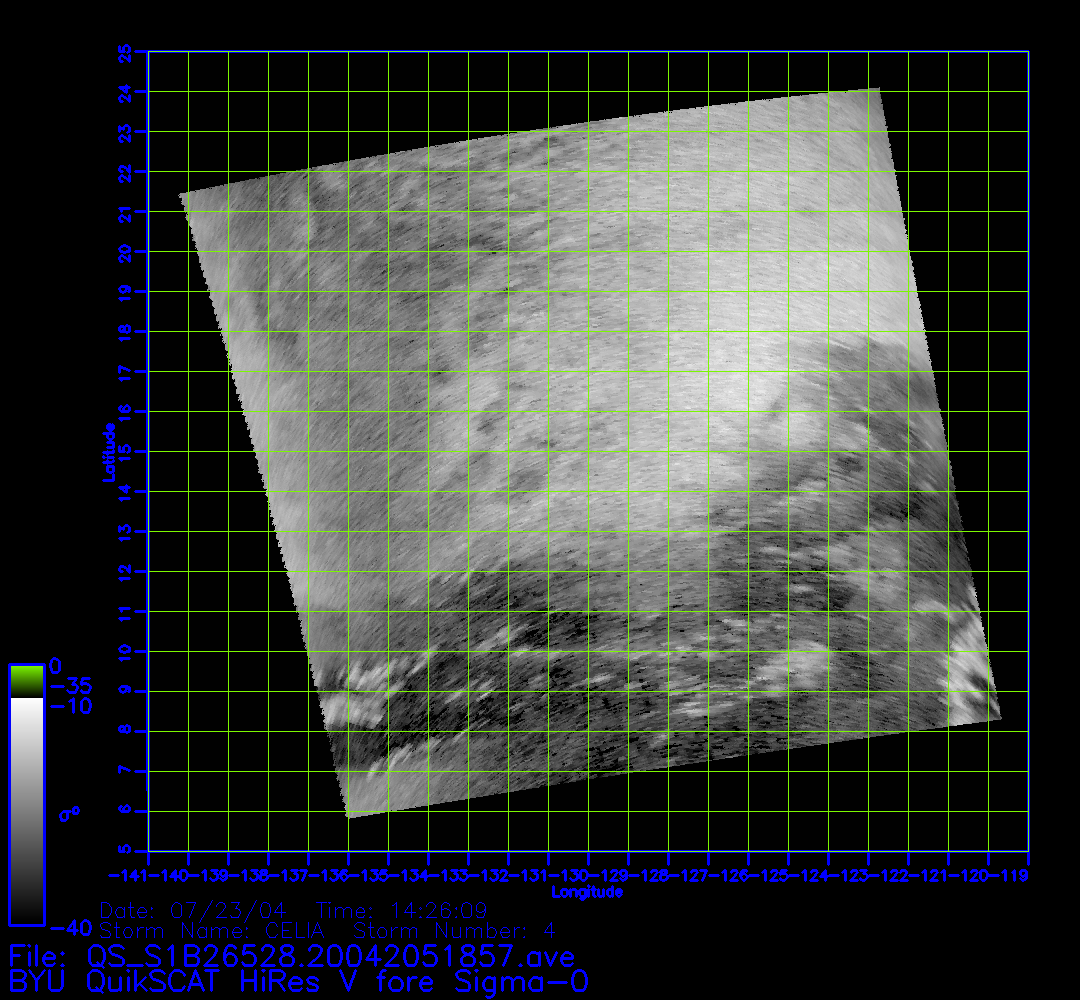The image size is (1080, 1000).
Task: Click the green top section of the color bar
Action: tap(26, 681)
